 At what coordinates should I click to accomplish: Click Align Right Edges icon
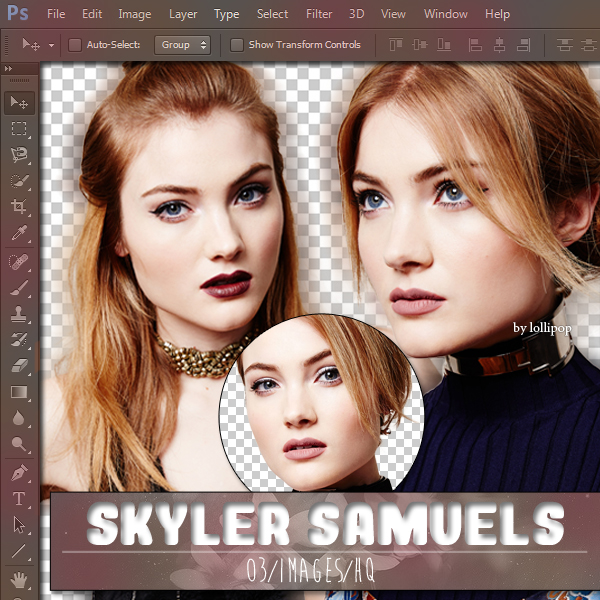tap(523, 45)
